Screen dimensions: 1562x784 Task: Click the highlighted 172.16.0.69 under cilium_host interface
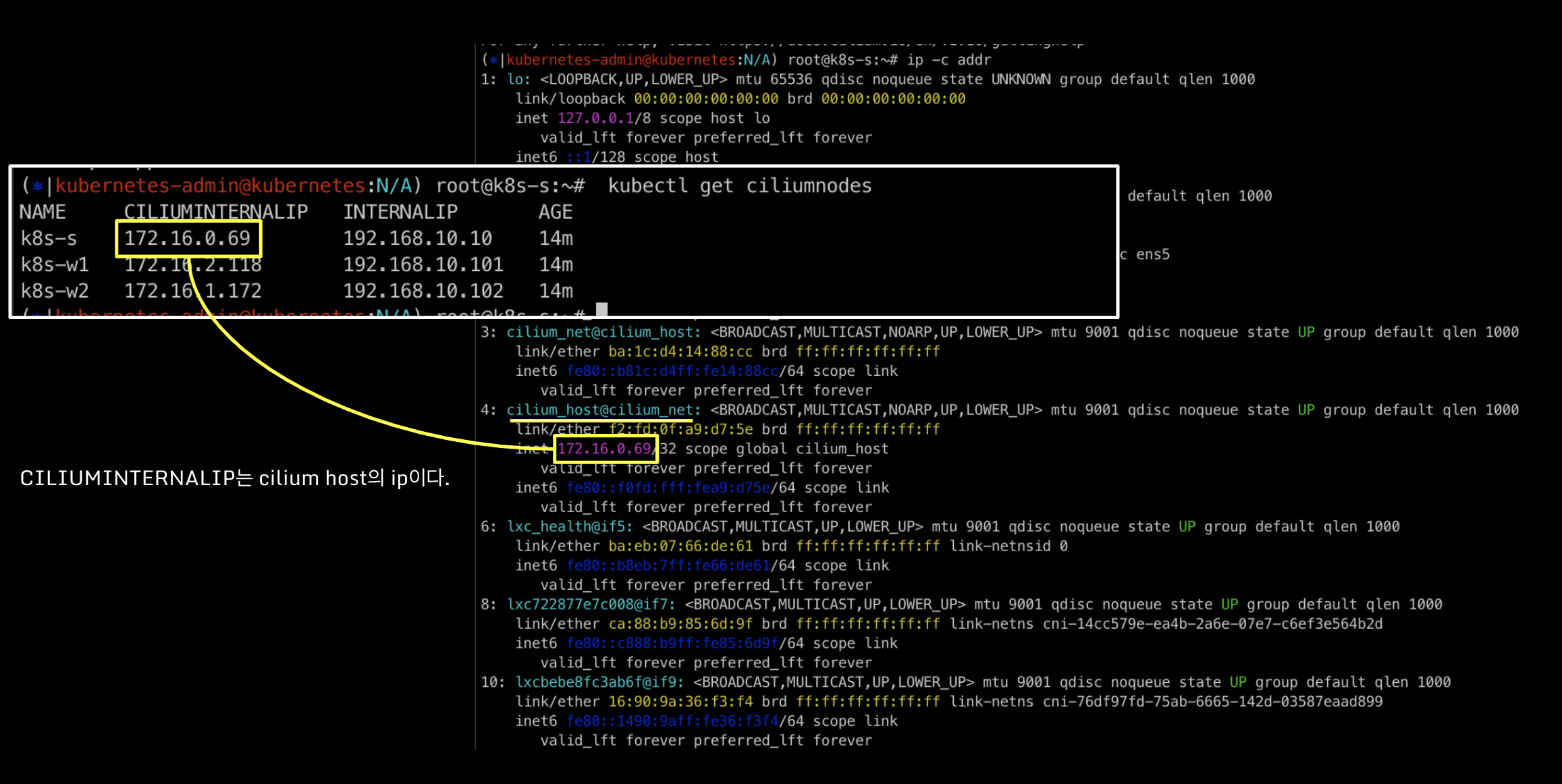click(604, 449)
